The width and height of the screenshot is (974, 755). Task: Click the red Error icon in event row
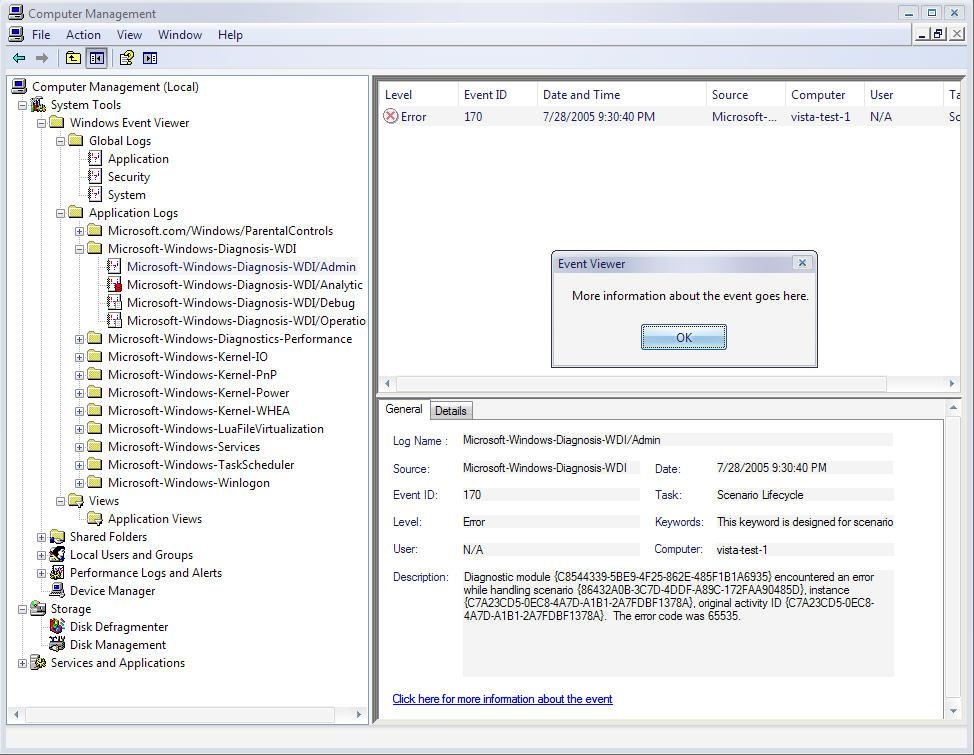(x=391, y=117)
